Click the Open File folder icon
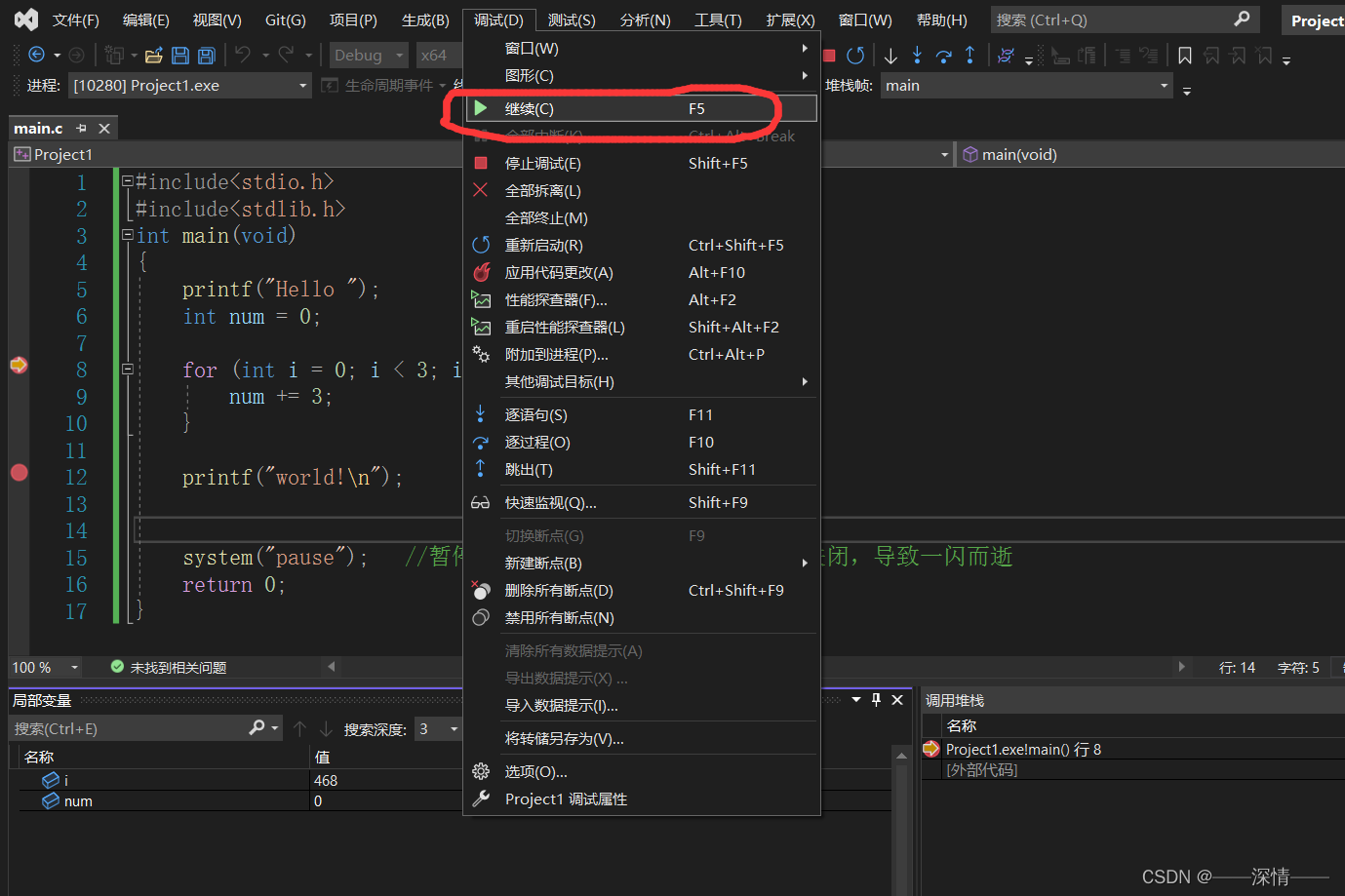This screenshot has height=896, width=1345. [153, 56]
